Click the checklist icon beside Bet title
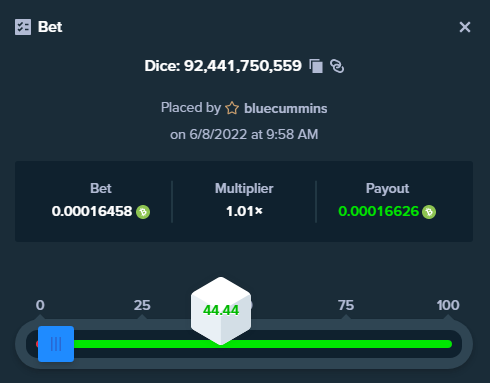The image size is (490, 383). [23, 27]
